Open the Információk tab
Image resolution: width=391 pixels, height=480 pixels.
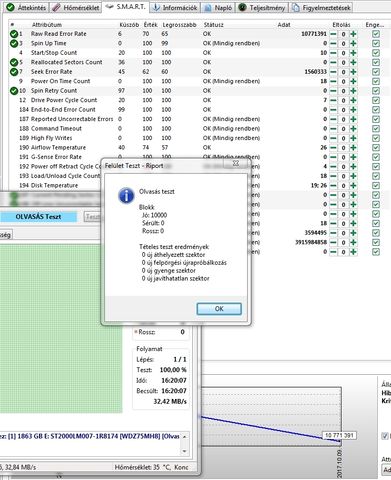coord(175,7)
